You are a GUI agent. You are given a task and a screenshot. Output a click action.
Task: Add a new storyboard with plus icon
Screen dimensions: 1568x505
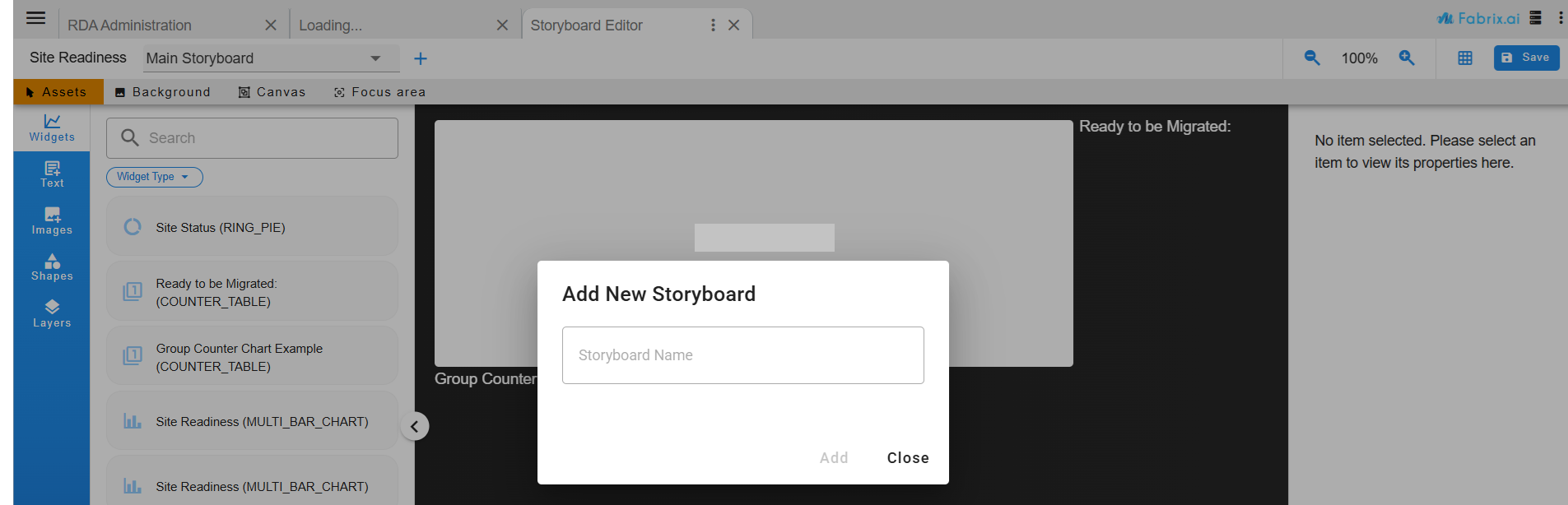[421, 58]
